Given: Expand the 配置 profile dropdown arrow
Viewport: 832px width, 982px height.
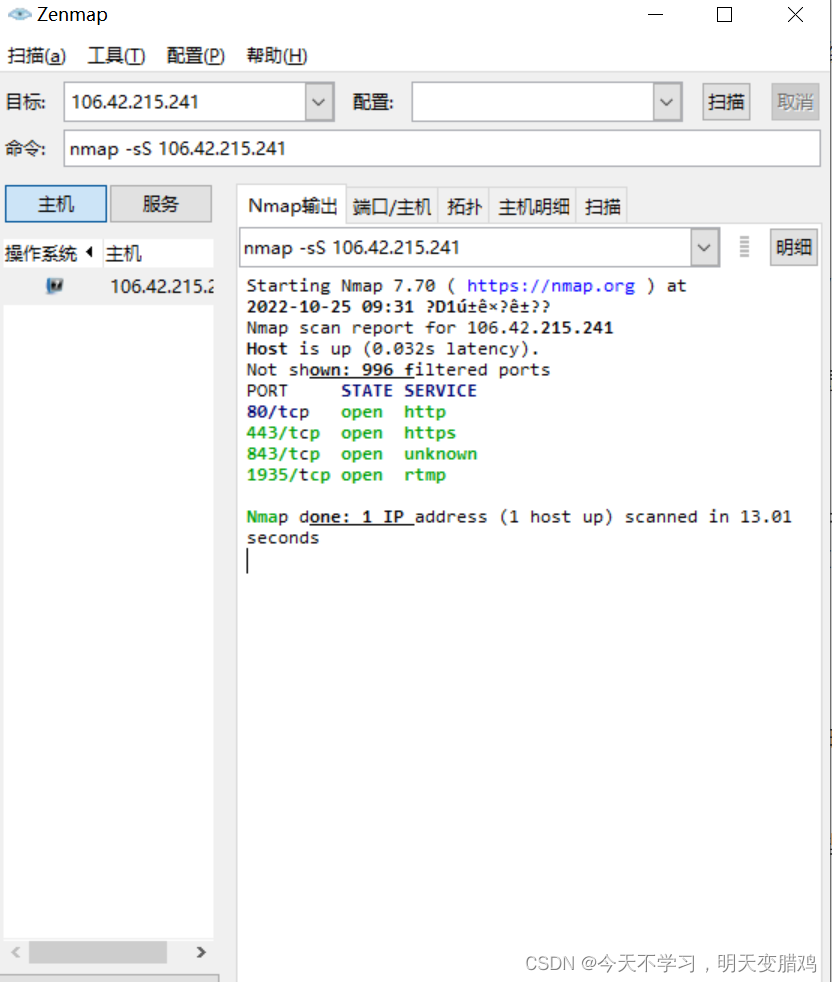Looking at the screenshot, I should (x=667, y=101).
